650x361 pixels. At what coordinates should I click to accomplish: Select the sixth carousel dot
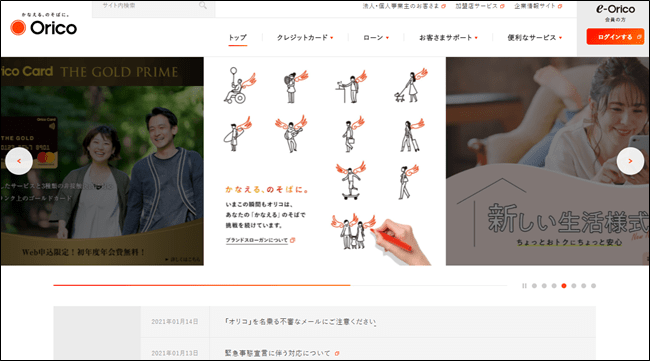584,286
